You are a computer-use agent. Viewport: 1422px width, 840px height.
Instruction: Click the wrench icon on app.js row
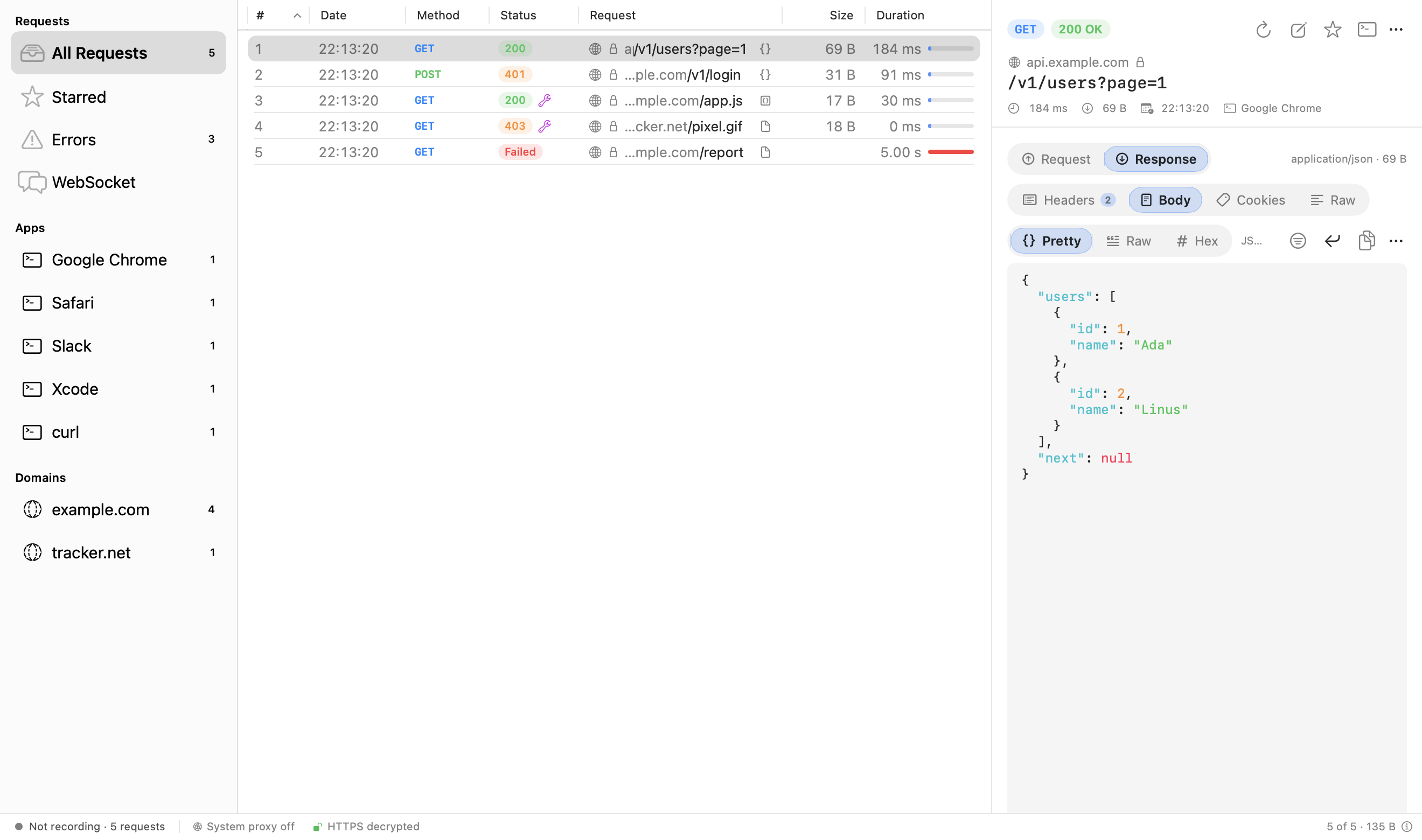(545, 101)
